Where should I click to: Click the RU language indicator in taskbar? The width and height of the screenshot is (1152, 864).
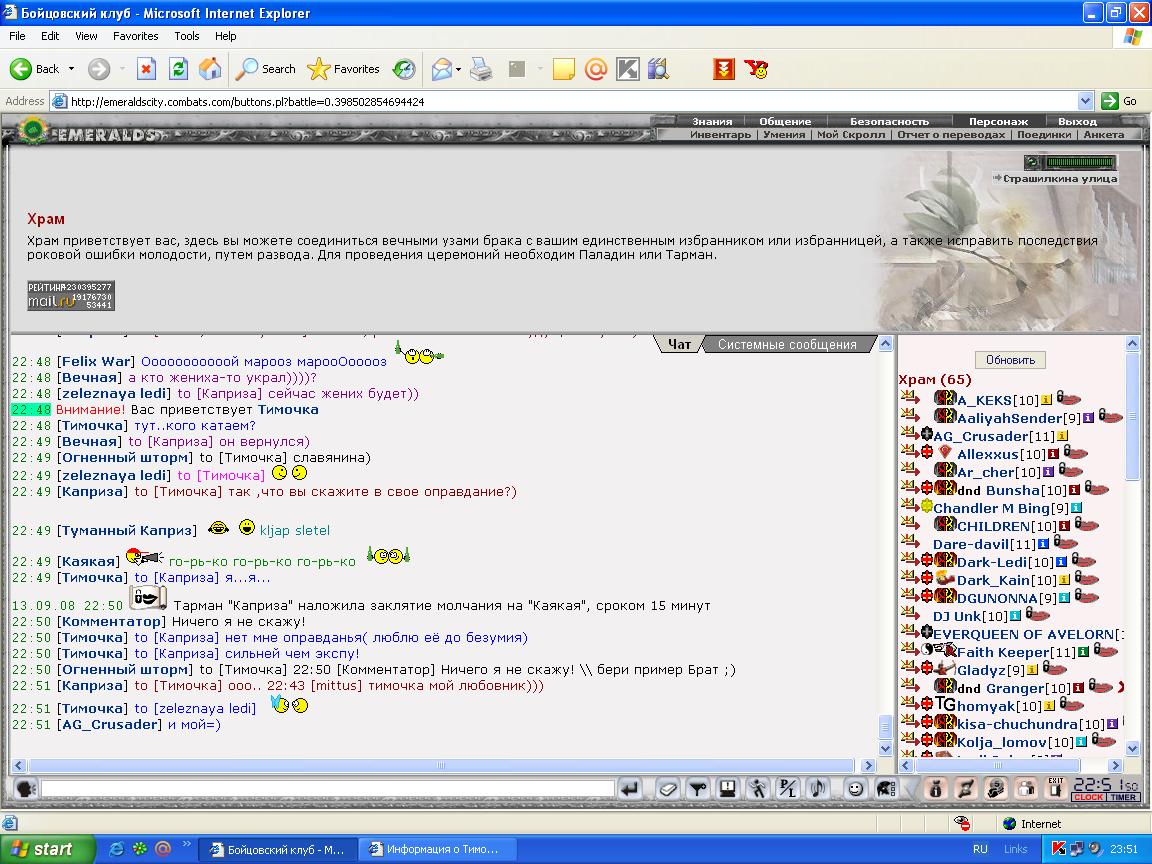pyautogui.click(x=979, y=849)
